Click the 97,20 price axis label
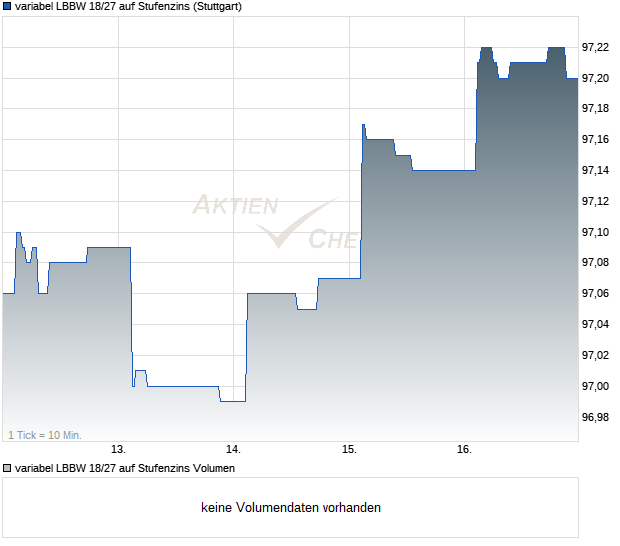Screen dimensions: 620x546 coord(595,78)
